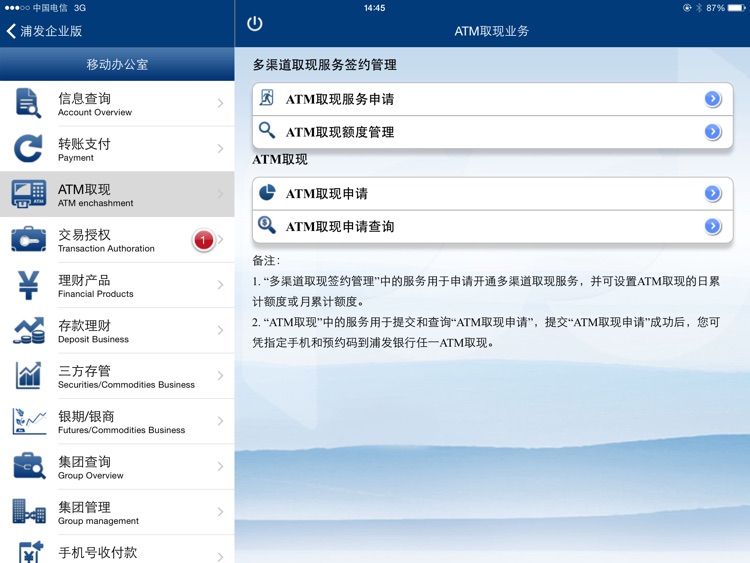
Task: Click the pie chart icon beside ATM取现申请
Action: (267, 192)
